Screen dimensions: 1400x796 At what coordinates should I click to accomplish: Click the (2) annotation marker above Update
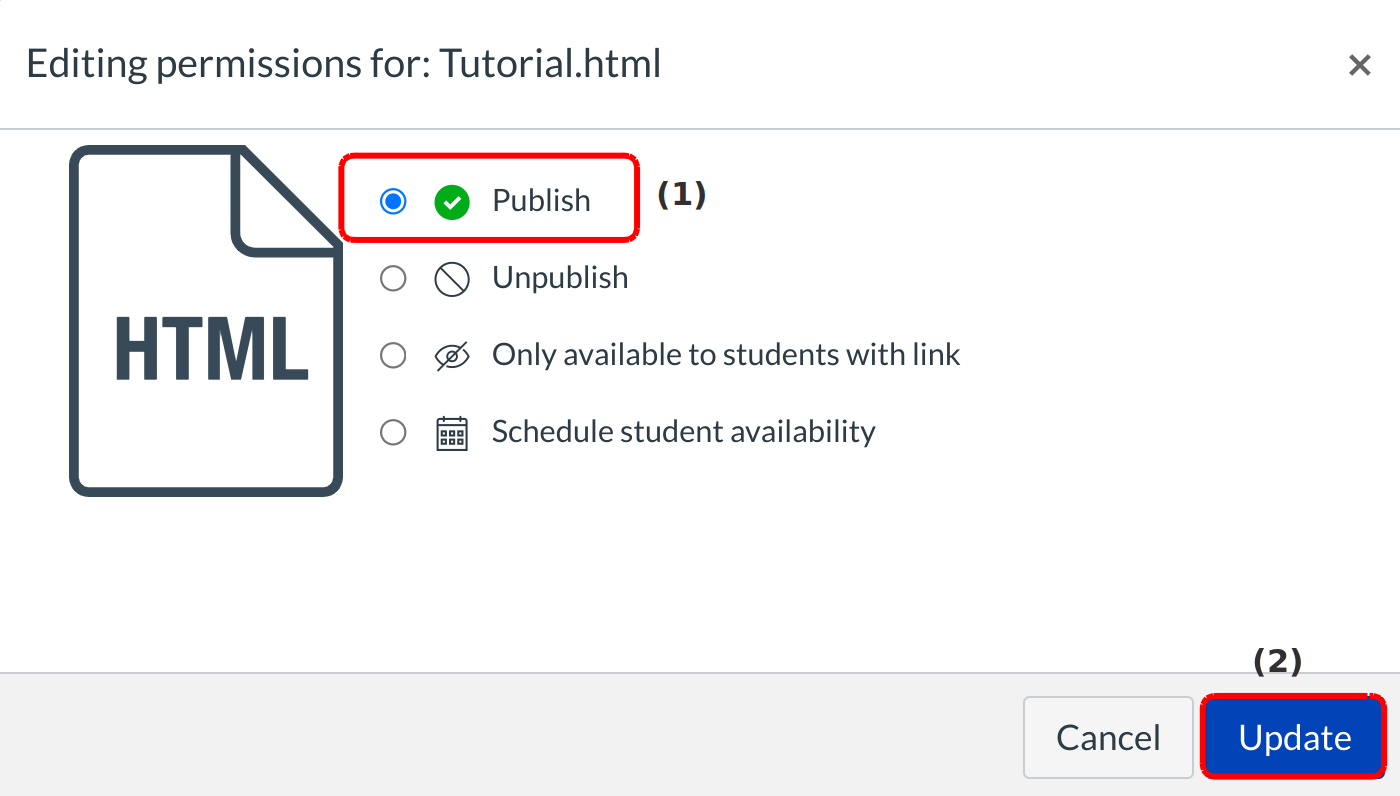(x=1277, y=661)
